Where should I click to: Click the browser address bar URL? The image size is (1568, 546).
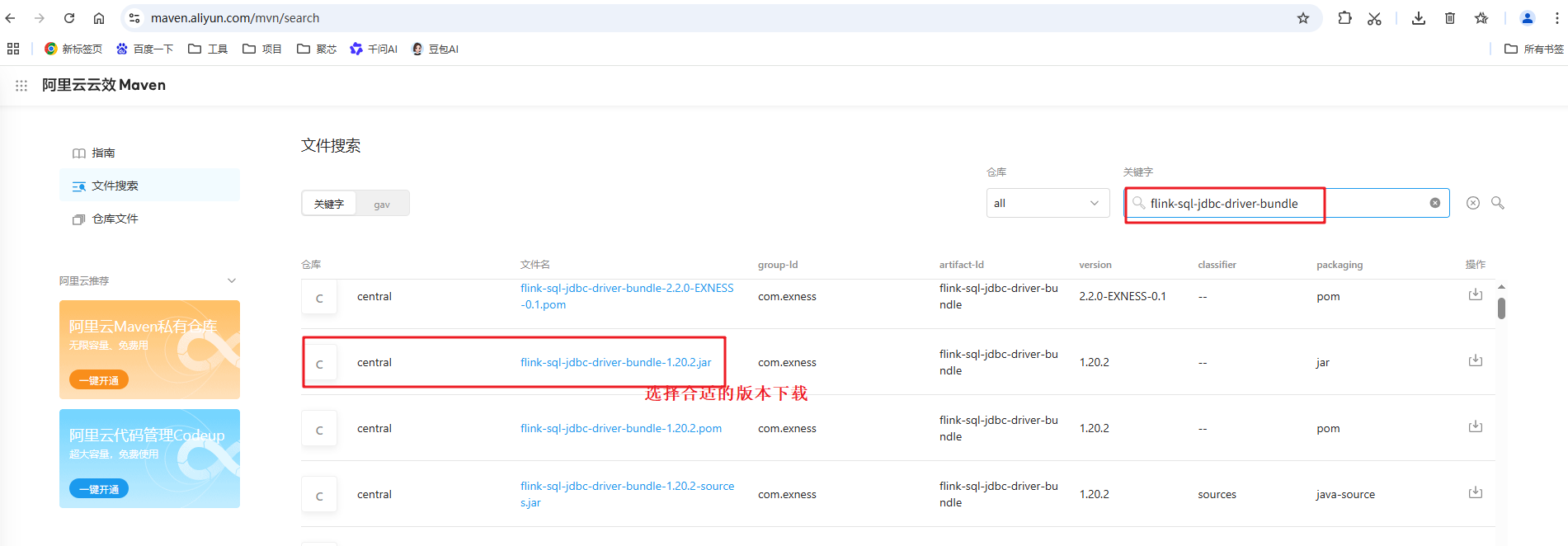click(x=235, y=18)
